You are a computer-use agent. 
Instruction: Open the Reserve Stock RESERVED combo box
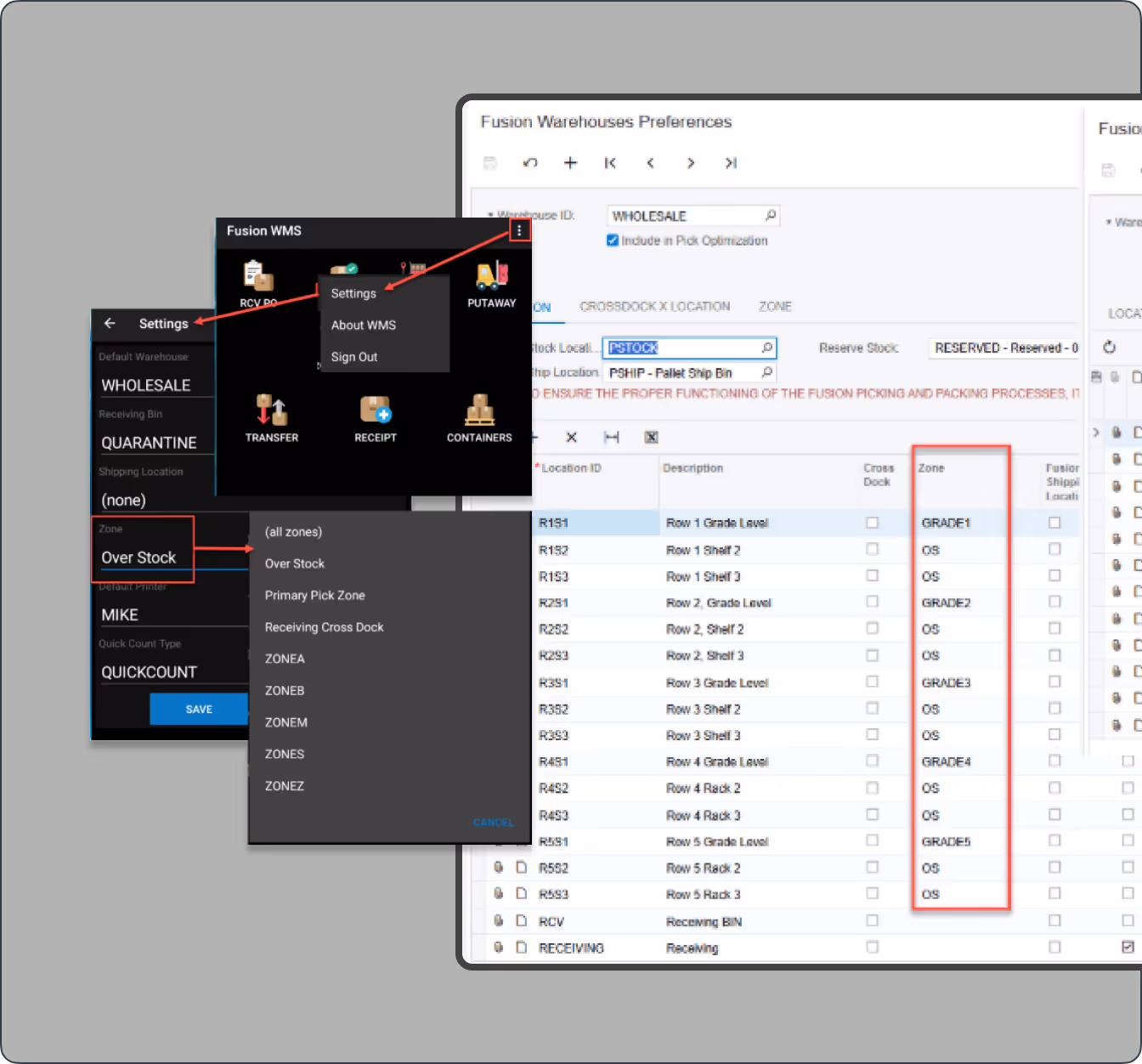[x=1005, y=348]
